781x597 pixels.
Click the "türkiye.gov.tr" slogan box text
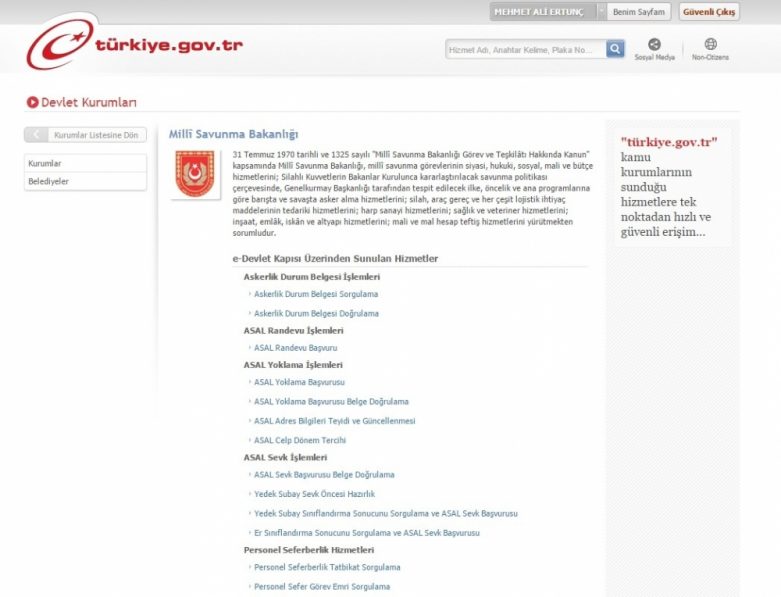(x=669, y=187)
